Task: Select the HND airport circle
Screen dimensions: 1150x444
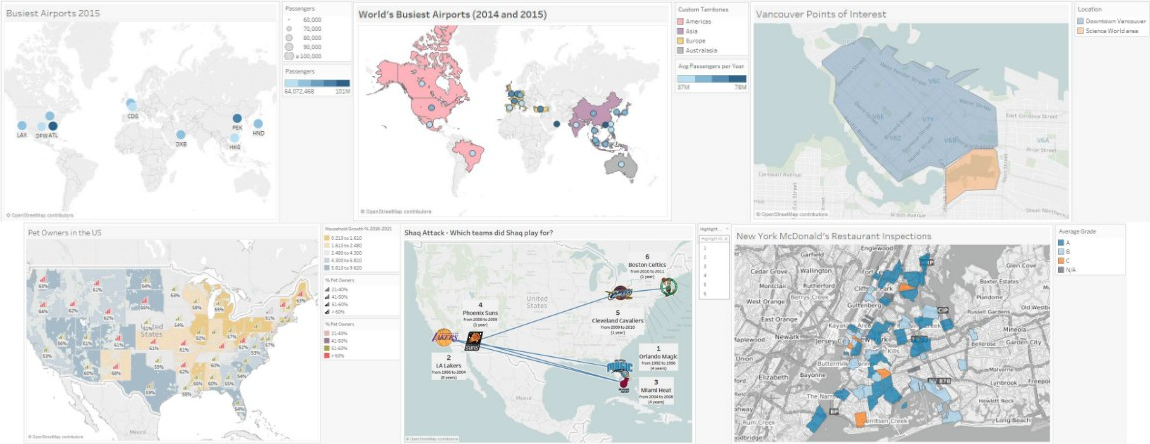Action: tap(258, 124)
